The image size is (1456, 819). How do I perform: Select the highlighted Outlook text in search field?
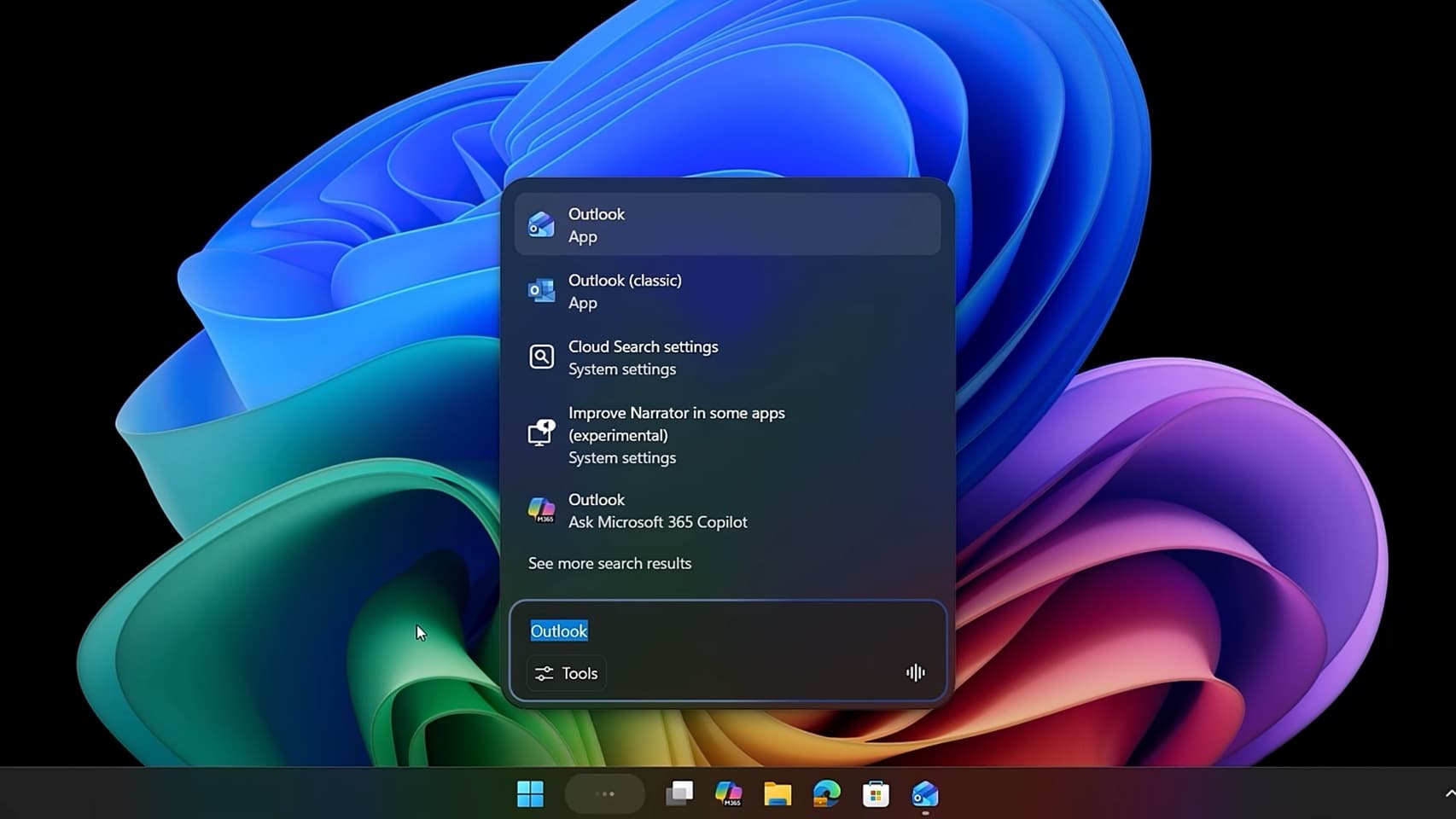coord(558,630)
